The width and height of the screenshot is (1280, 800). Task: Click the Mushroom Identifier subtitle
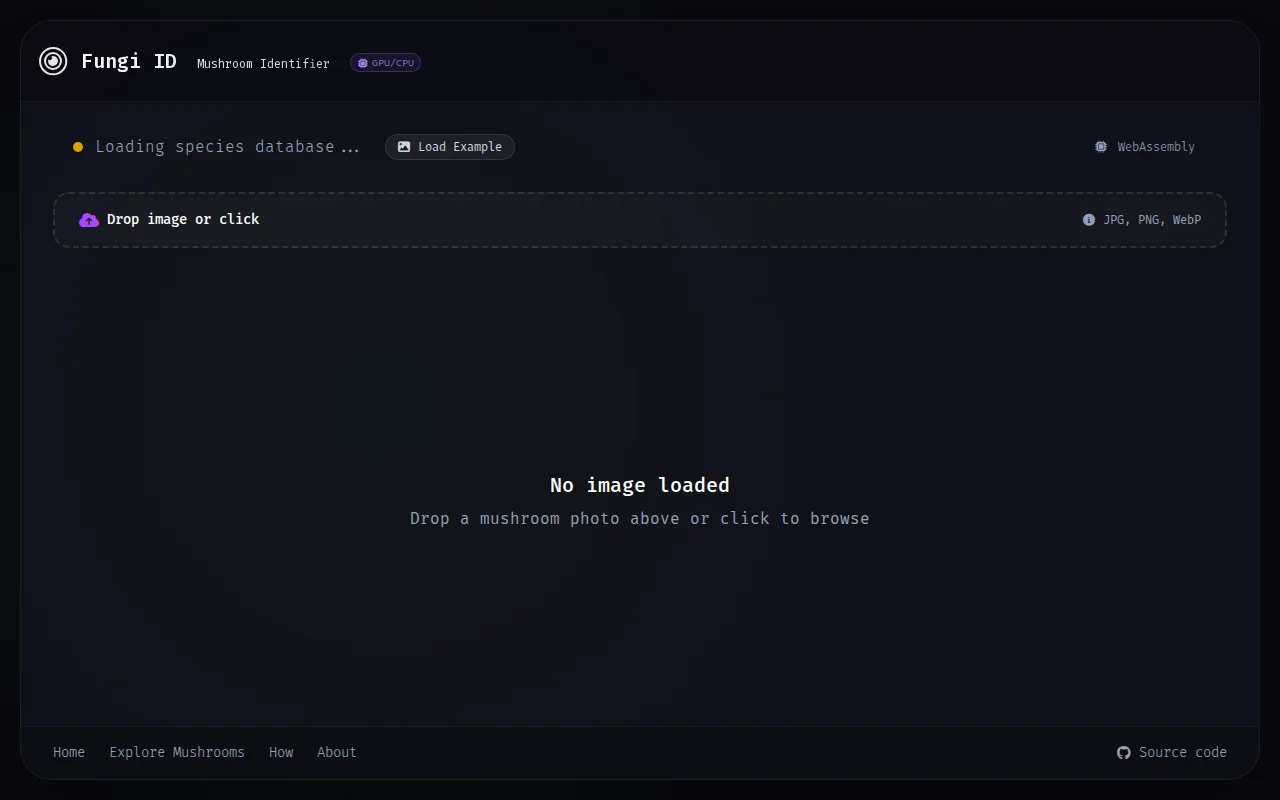pyautogui.click(x=263, y=63)
